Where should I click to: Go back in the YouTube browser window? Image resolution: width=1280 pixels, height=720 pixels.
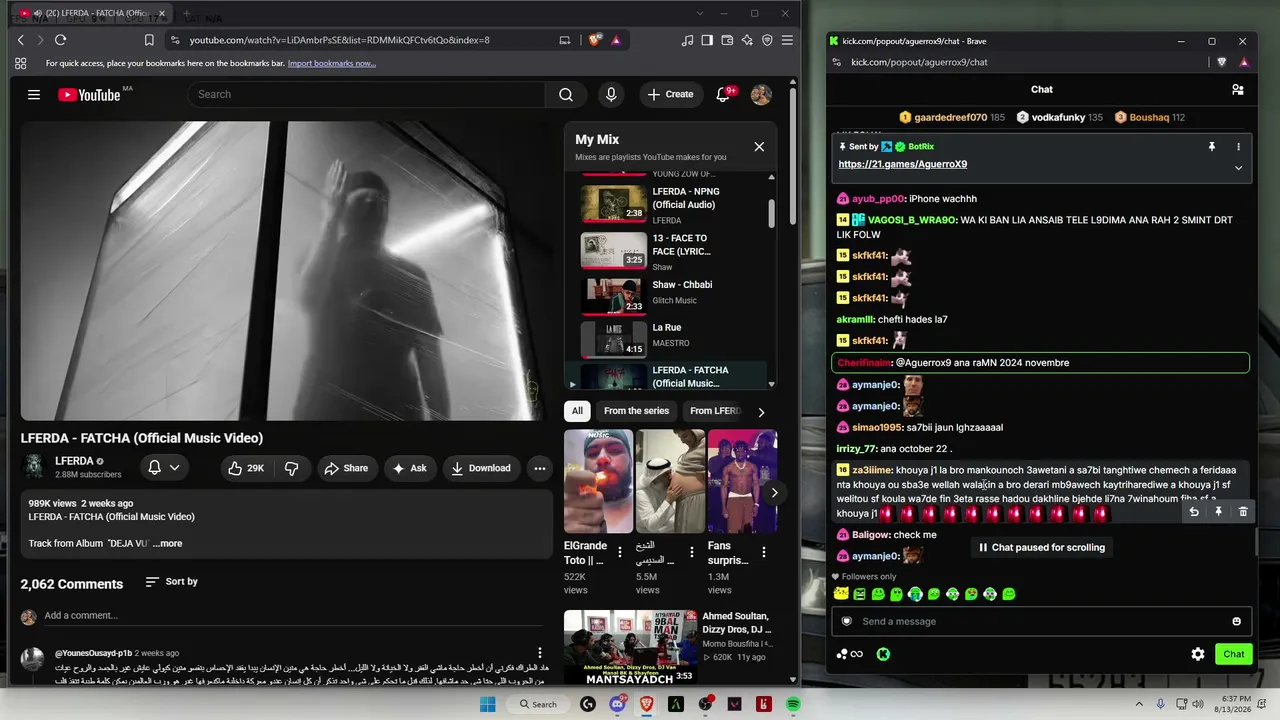pyautogui.click(x=21, y=40)
